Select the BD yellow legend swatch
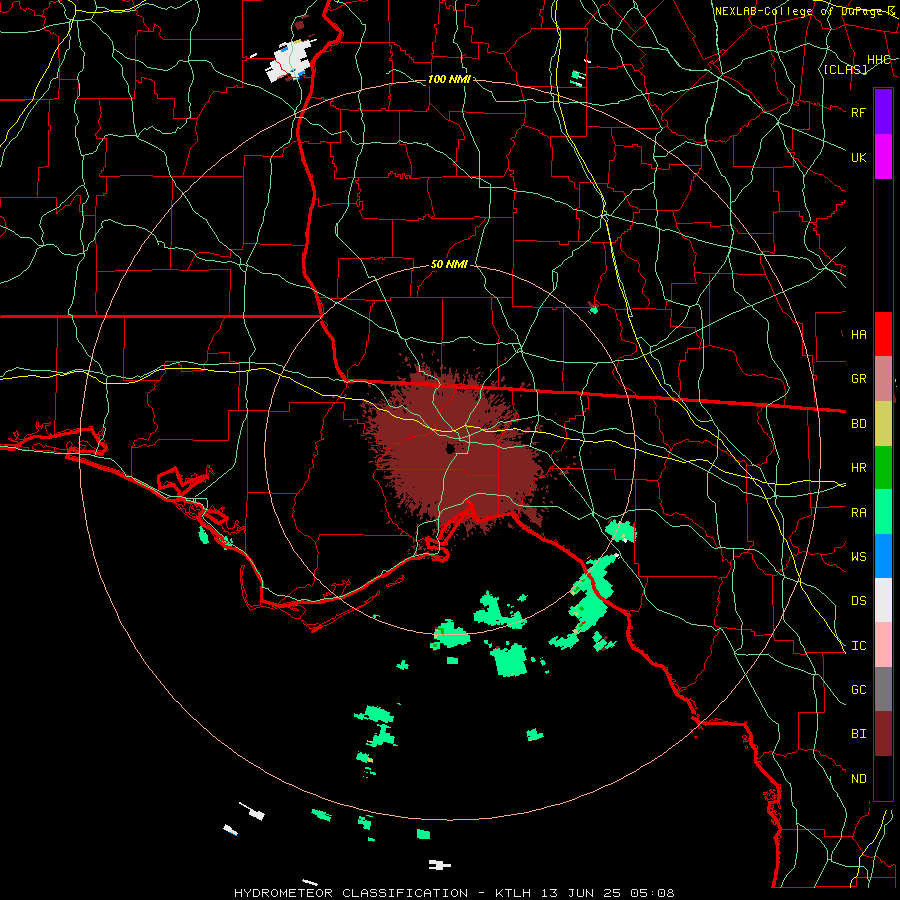 (x=883, y=424)
